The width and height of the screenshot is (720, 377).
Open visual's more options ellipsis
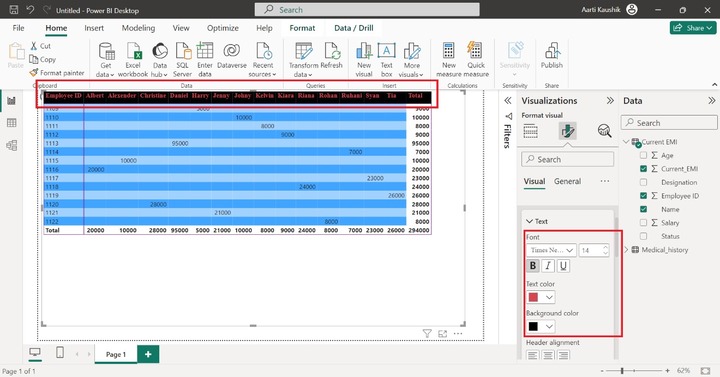458,333
